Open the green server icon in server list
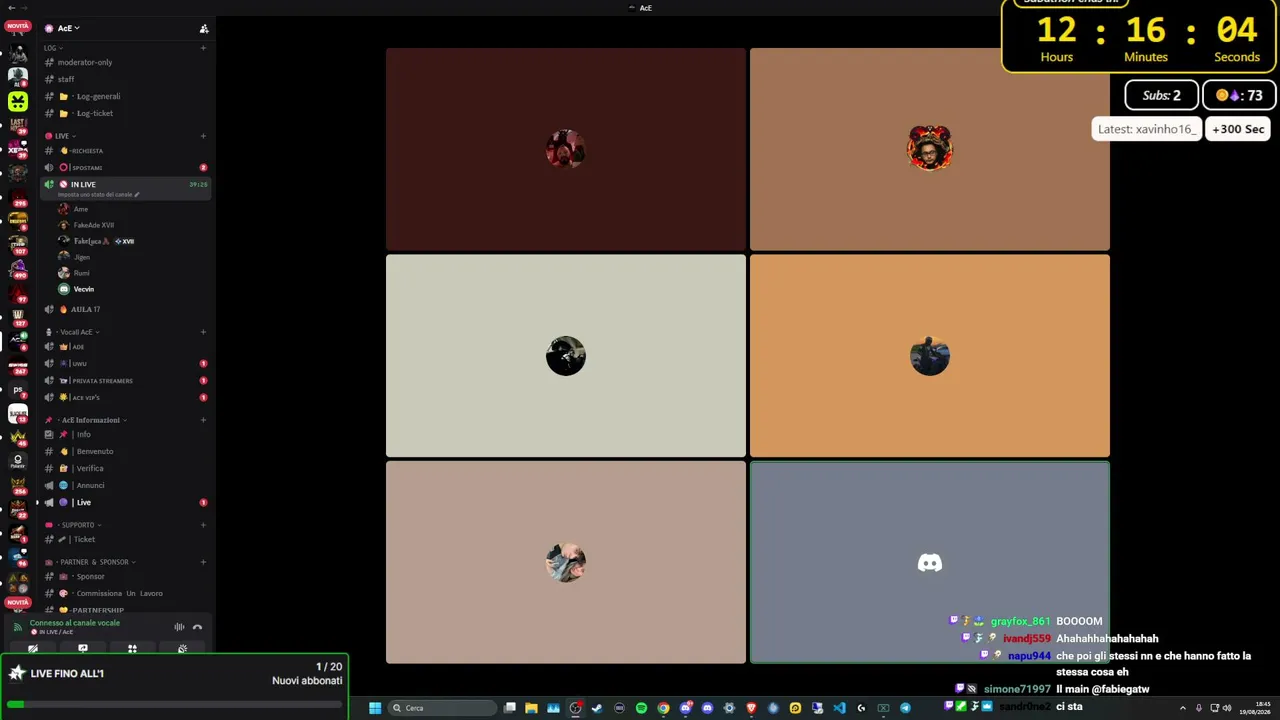Screen dimensions: 1280x720 pos(18,101)
